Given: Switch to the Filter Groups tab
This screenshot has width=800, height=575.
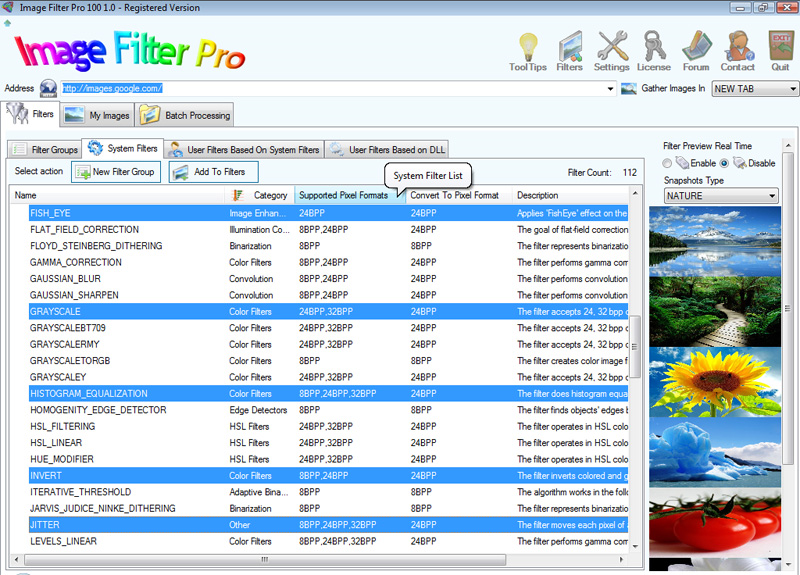Looking at the screenshot, I should click(45, 149).
